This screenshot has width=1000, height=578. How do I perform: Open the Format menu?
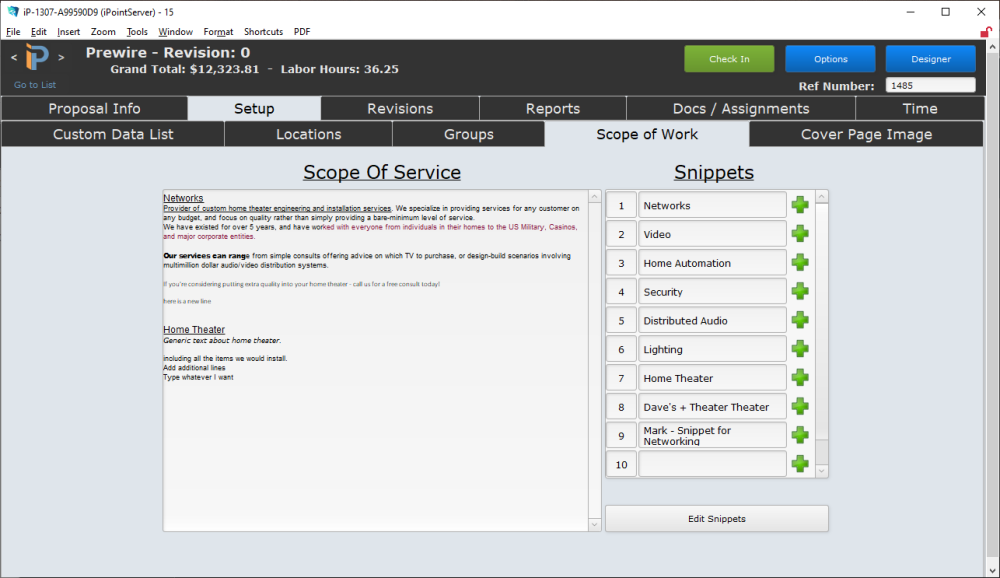pos(218,31)
